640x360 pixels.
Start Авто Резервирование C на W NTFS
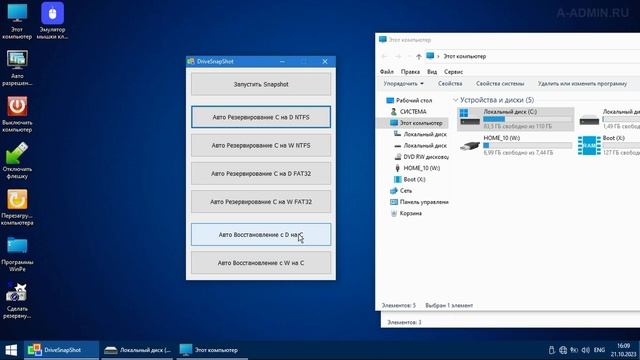pos(261,145)
